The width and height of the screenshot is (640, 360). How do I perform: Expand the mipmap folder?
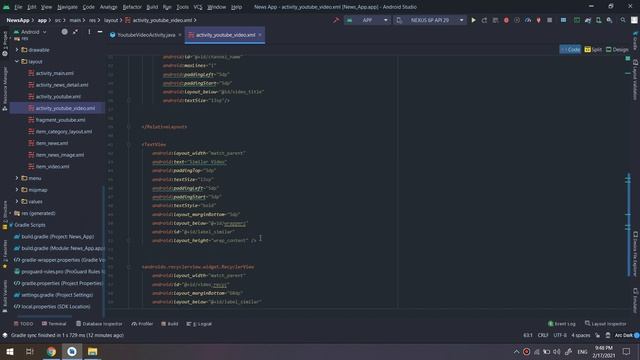tap(17, 190)
